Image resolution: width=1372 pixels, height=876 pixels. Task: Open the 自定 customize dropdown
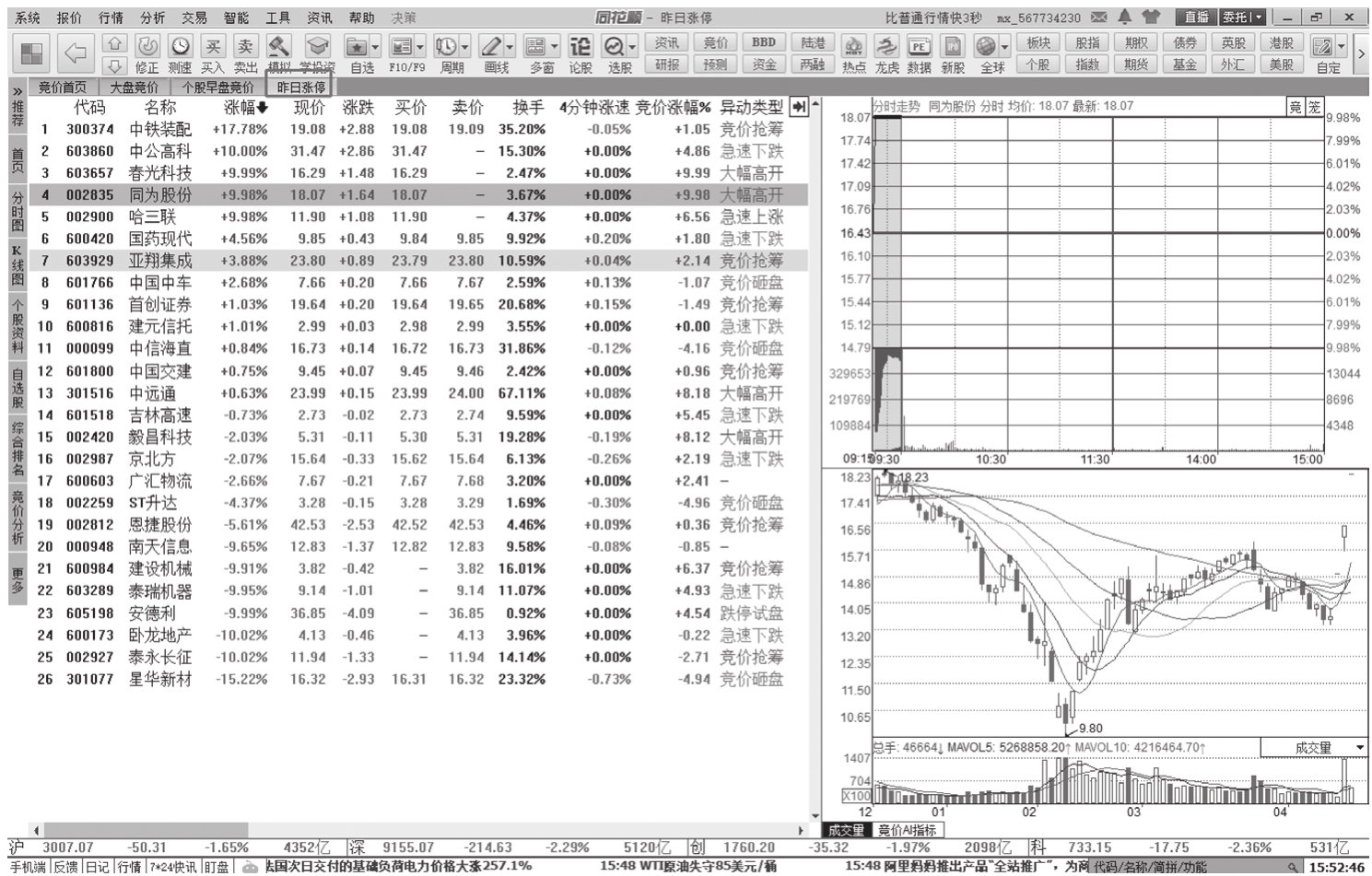1342,46
